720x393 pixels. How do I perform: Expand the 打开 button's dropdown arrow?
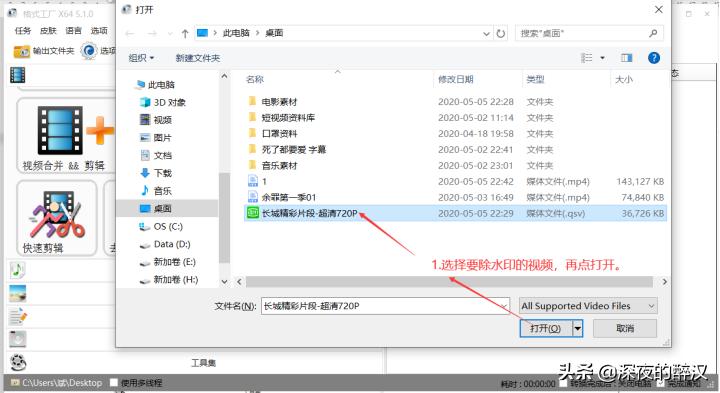[578, 328]
